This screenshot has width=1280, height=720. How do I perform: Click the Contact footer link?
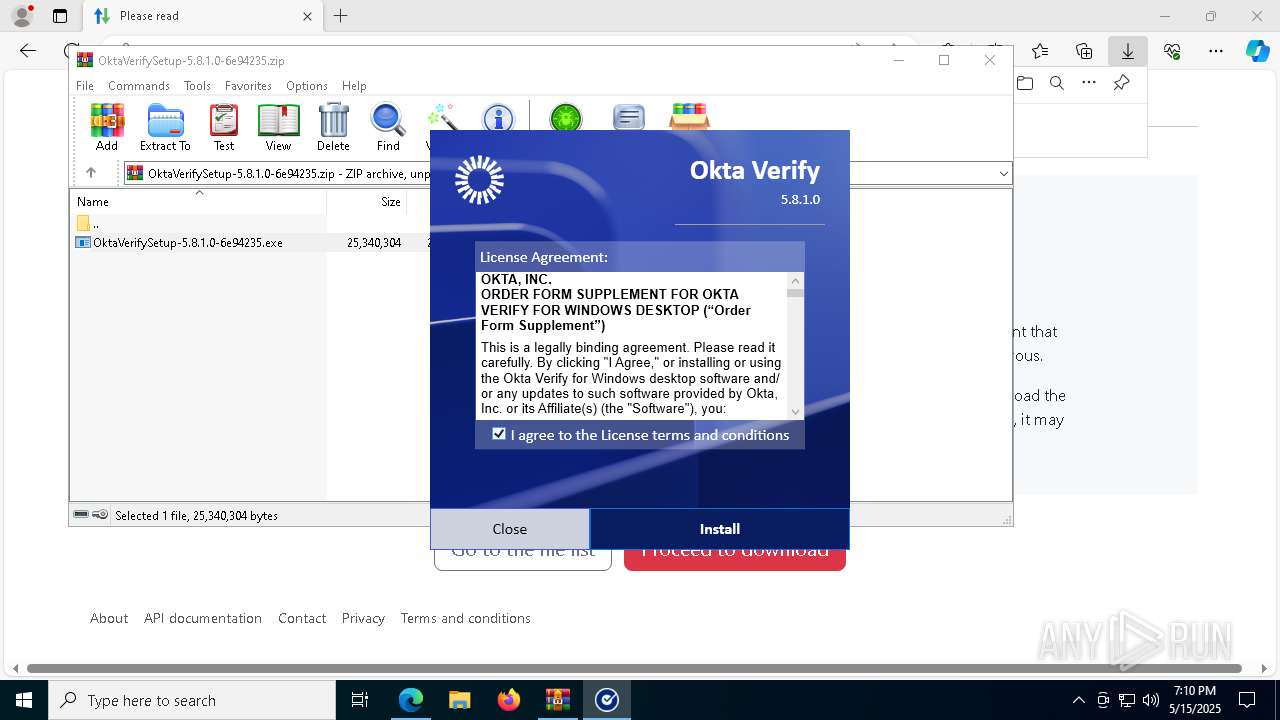(x=302, y=618)
